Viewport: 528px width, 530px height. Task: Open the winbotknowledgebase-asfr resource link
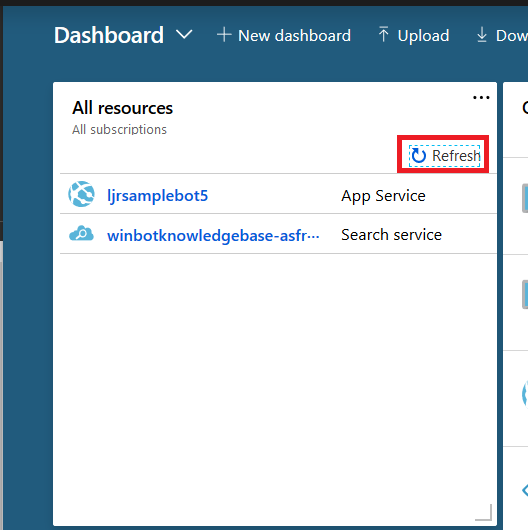213,235
